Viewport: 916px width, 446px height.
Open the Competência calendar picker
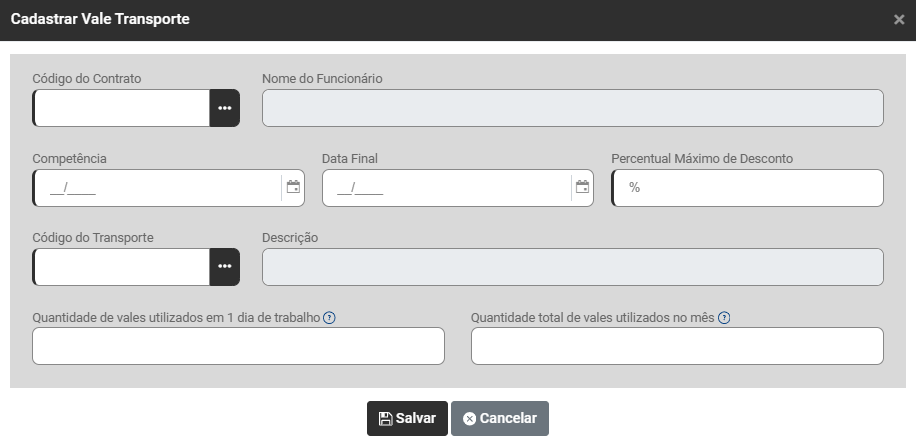pos(293,187)
